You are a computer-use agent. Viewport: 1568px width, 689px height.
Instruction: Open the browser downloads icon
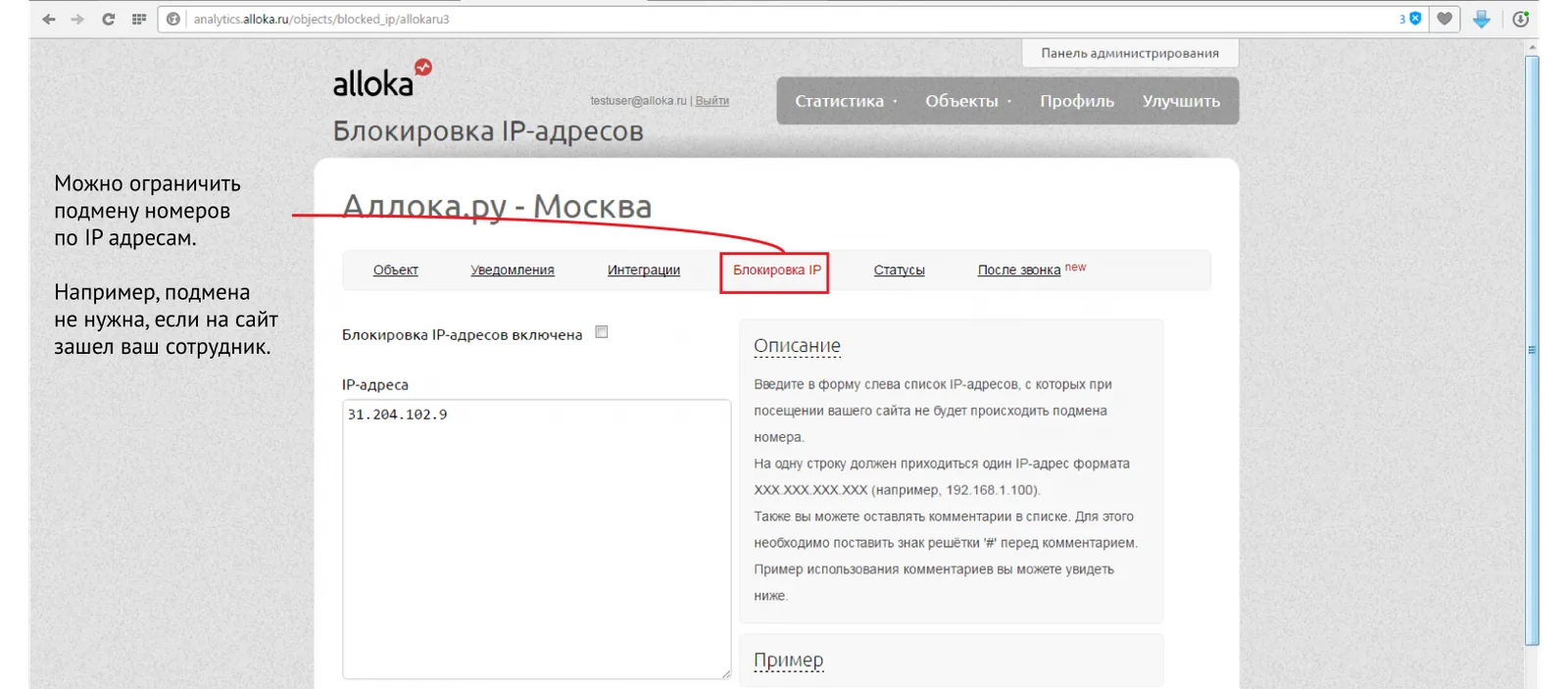click(x=1520, y=19)
